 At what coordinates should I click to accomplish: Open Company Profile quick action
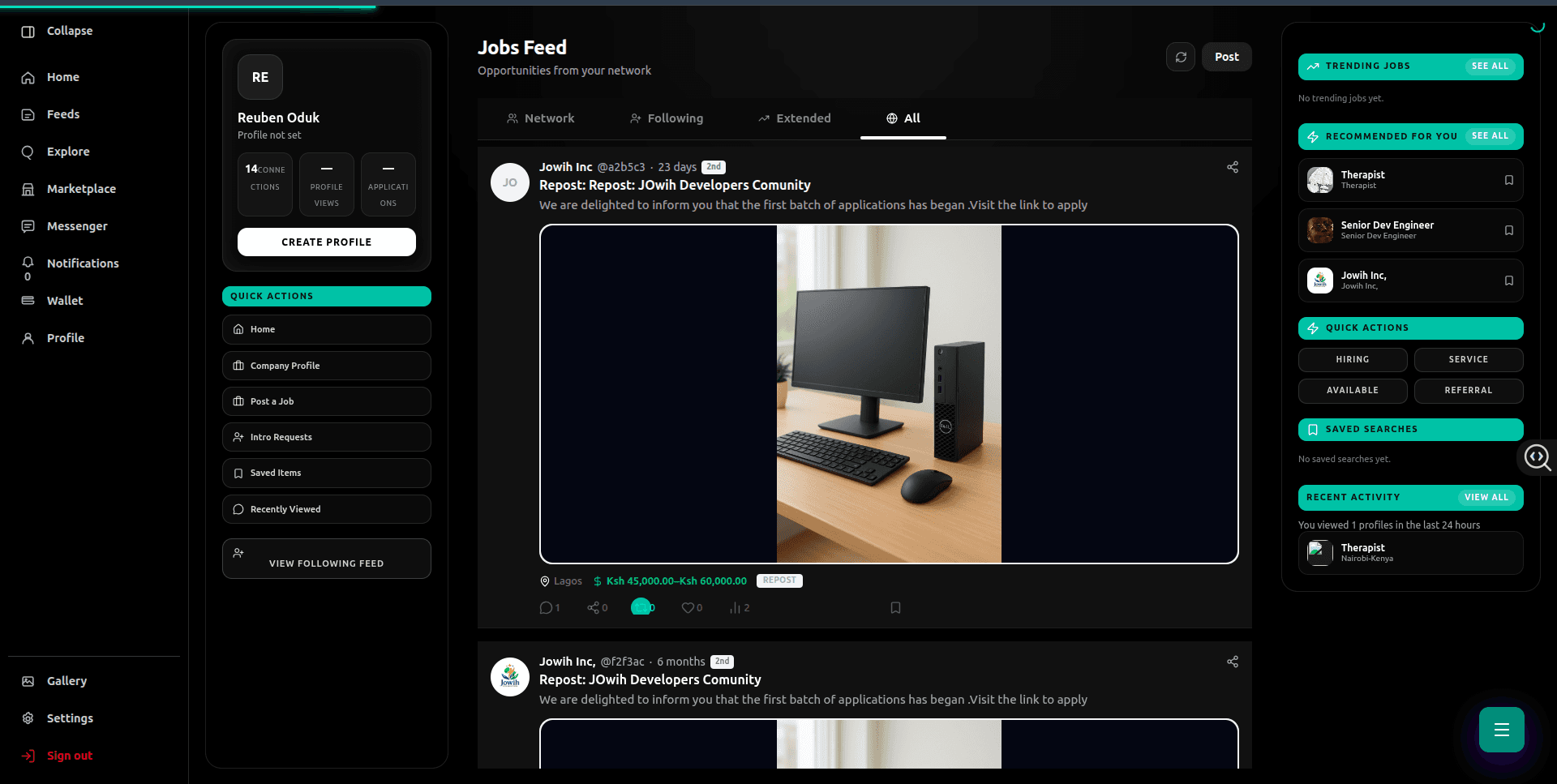tap(327, 366)
